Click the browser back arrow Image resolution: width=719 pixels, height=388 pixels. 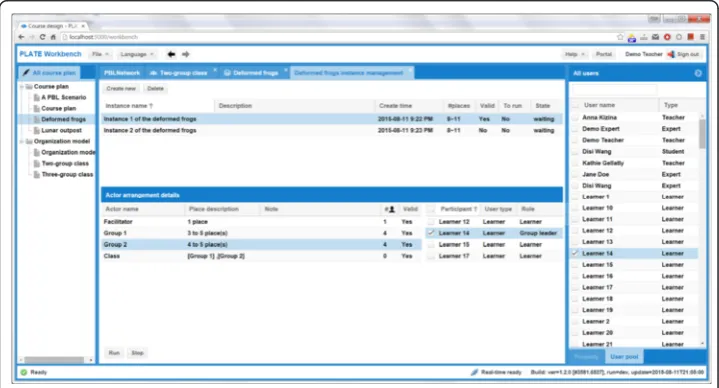tap(21, 37)
